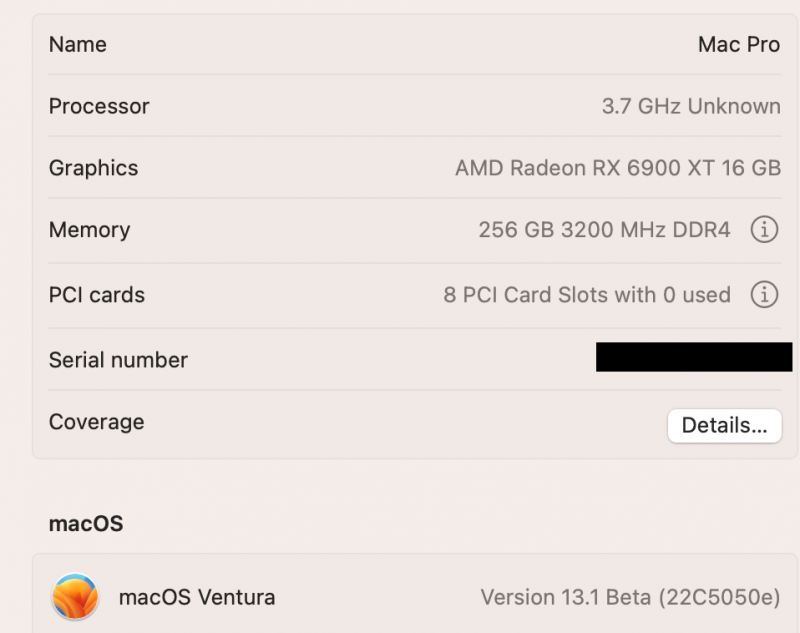Image resolution: width=800 pixels, height=633 pixels.
Task: Open coverage Details button
Action: click(x=724, y=425)
